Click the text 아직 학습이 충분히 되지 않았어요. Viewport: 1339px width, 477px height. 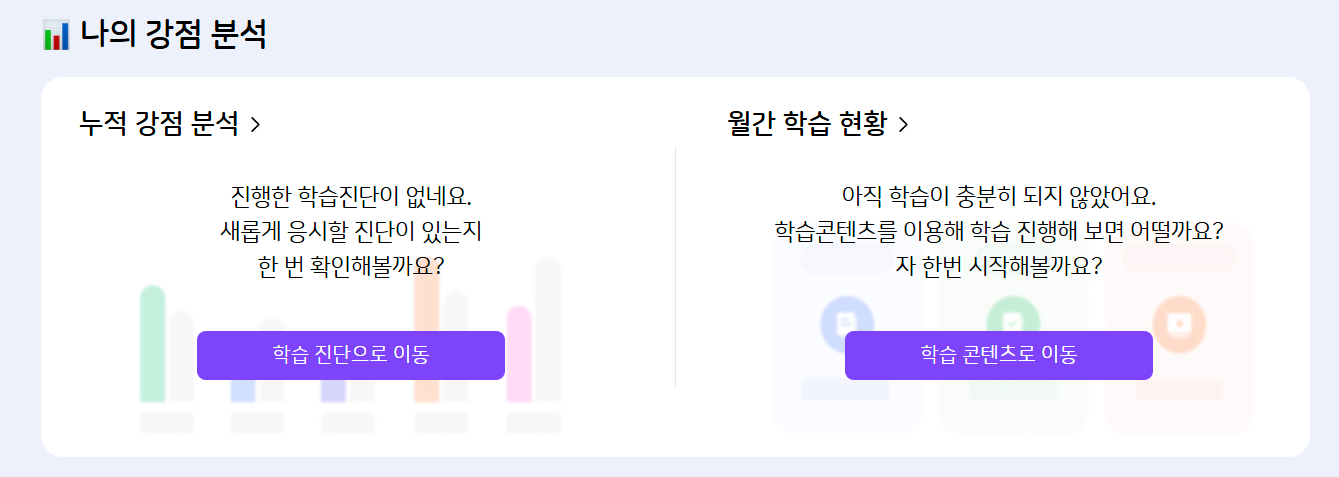[999, 194]
